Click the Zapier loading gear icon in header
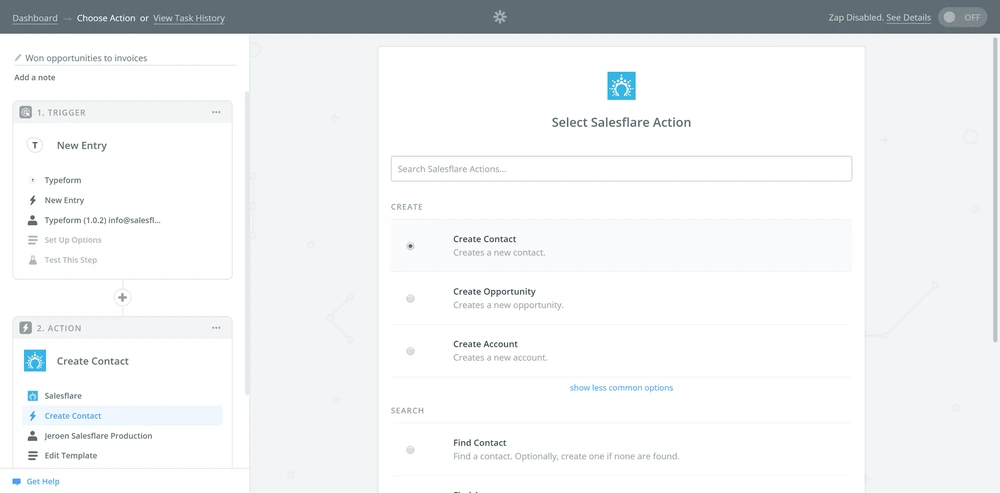Image resolution: width=1000 pixels, height=493 pixels. pyautogui.click(x=500, y=17)
